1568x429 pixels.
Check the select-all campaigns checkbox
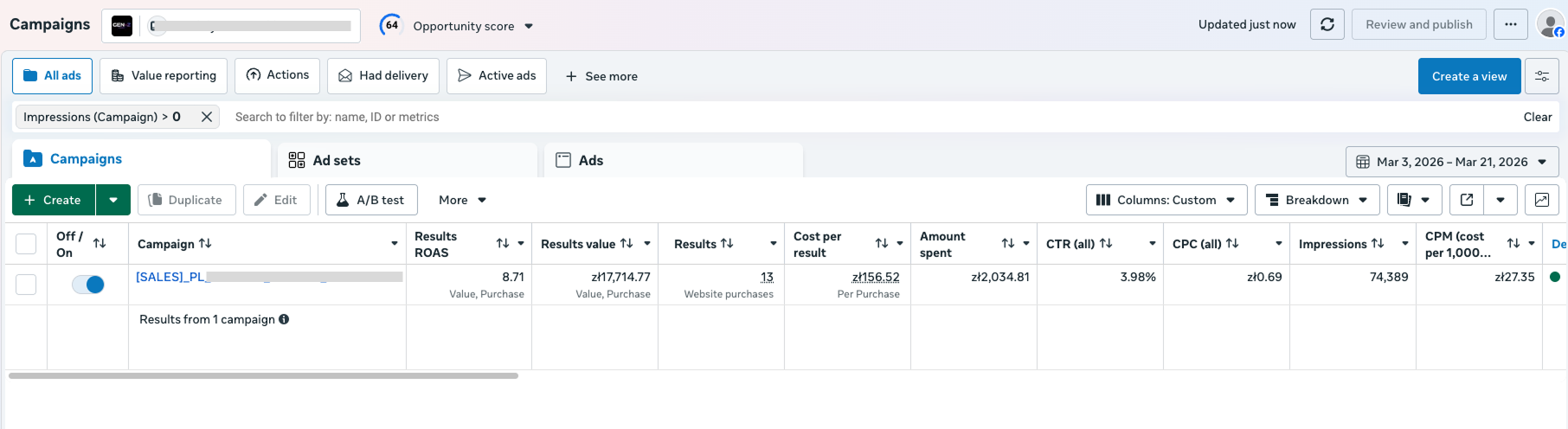click(x=26, y=244)
